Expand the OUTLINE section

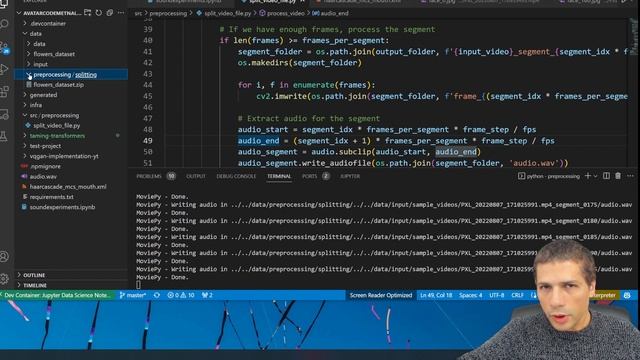tap(34, 276)
